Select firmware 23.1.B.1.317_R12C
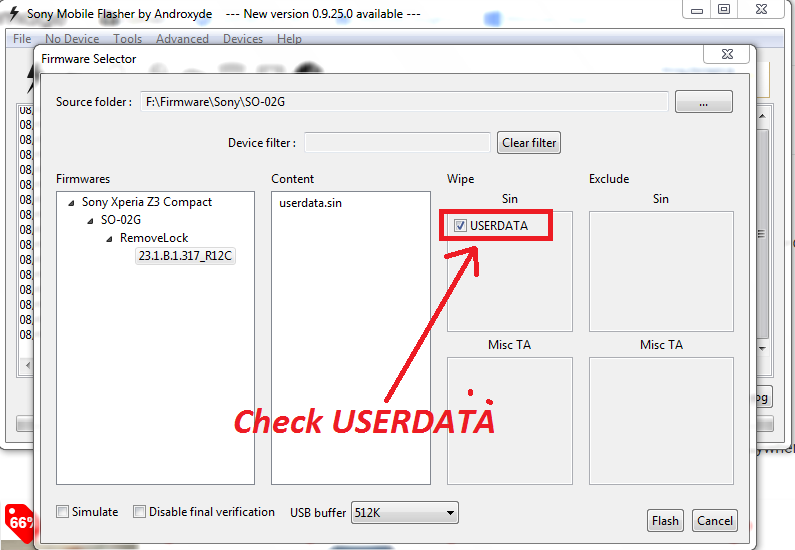The image size is (795, 550). [x=185, y=255]
